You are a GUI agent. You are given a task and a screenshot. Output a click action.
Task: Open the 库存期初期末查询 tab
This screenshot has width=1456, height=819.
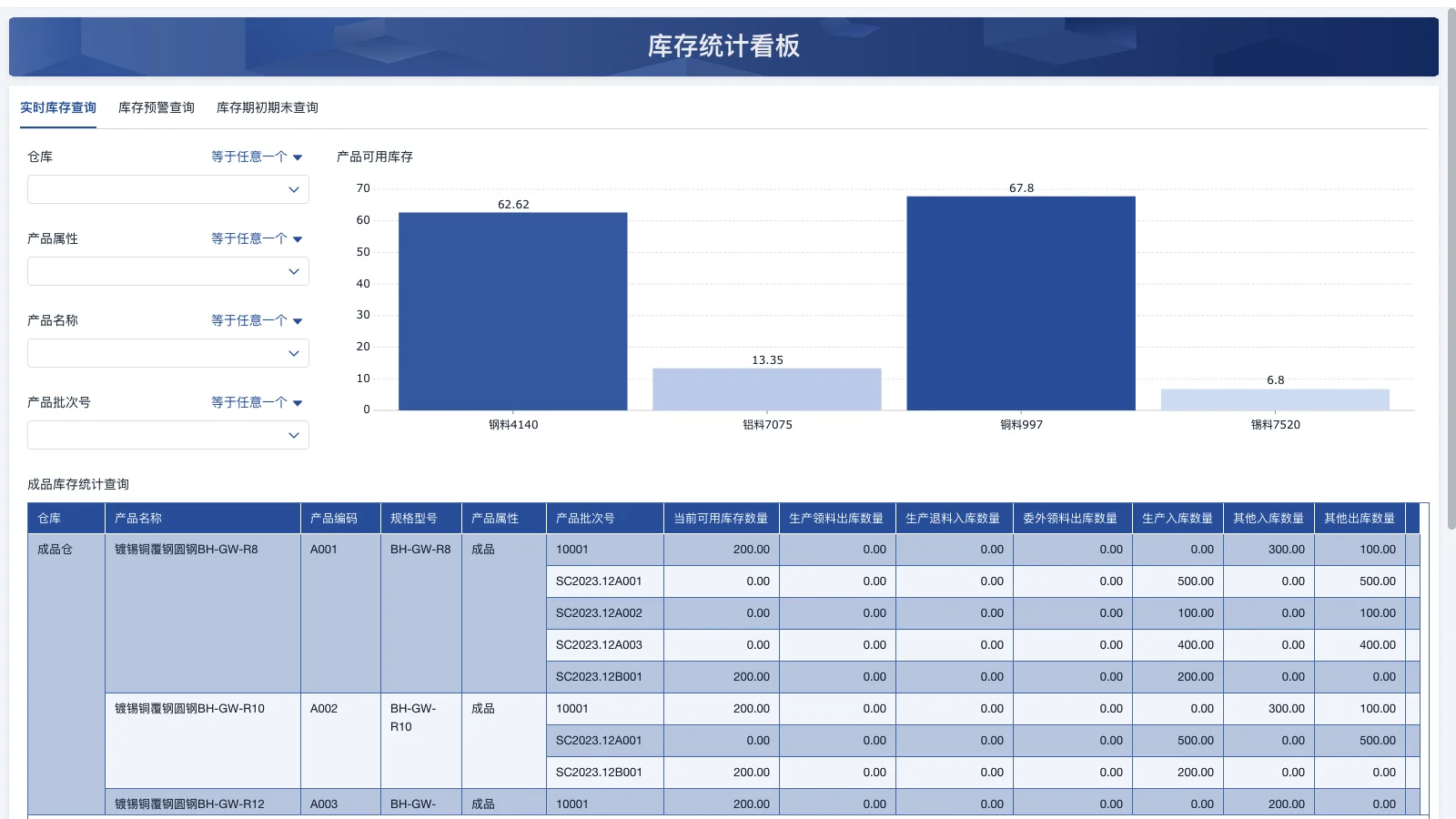(x=268, y=107)
